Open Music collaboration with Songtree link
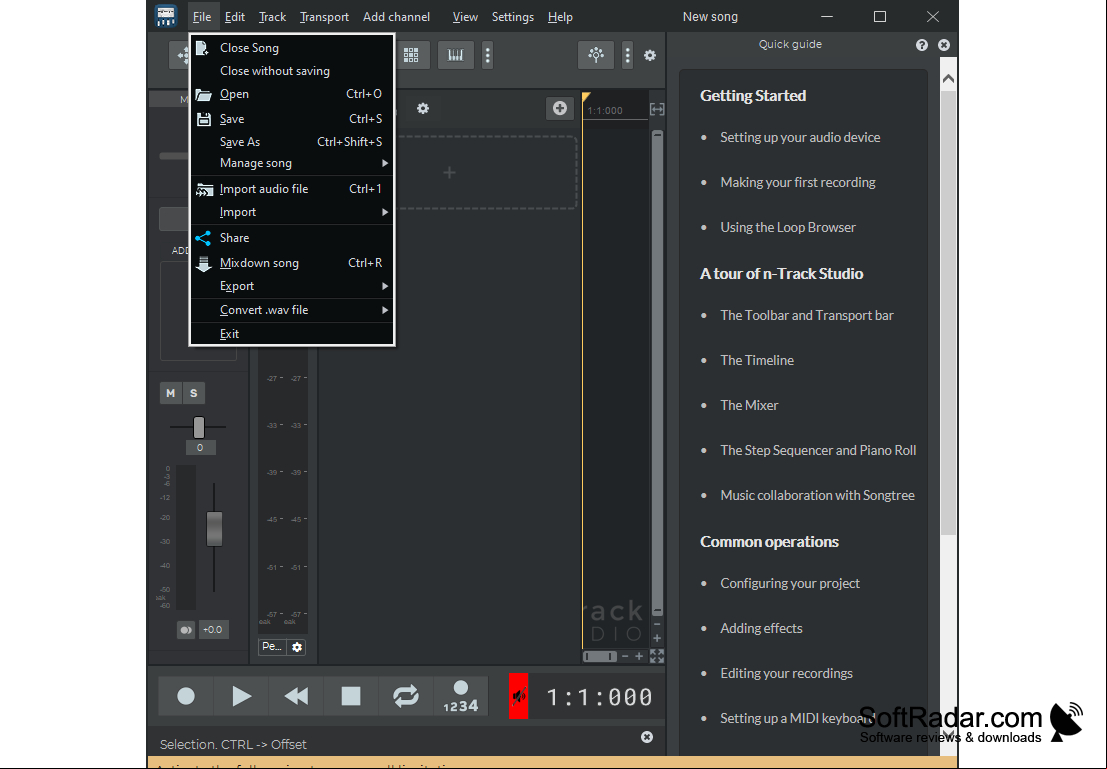 point(818,496)
